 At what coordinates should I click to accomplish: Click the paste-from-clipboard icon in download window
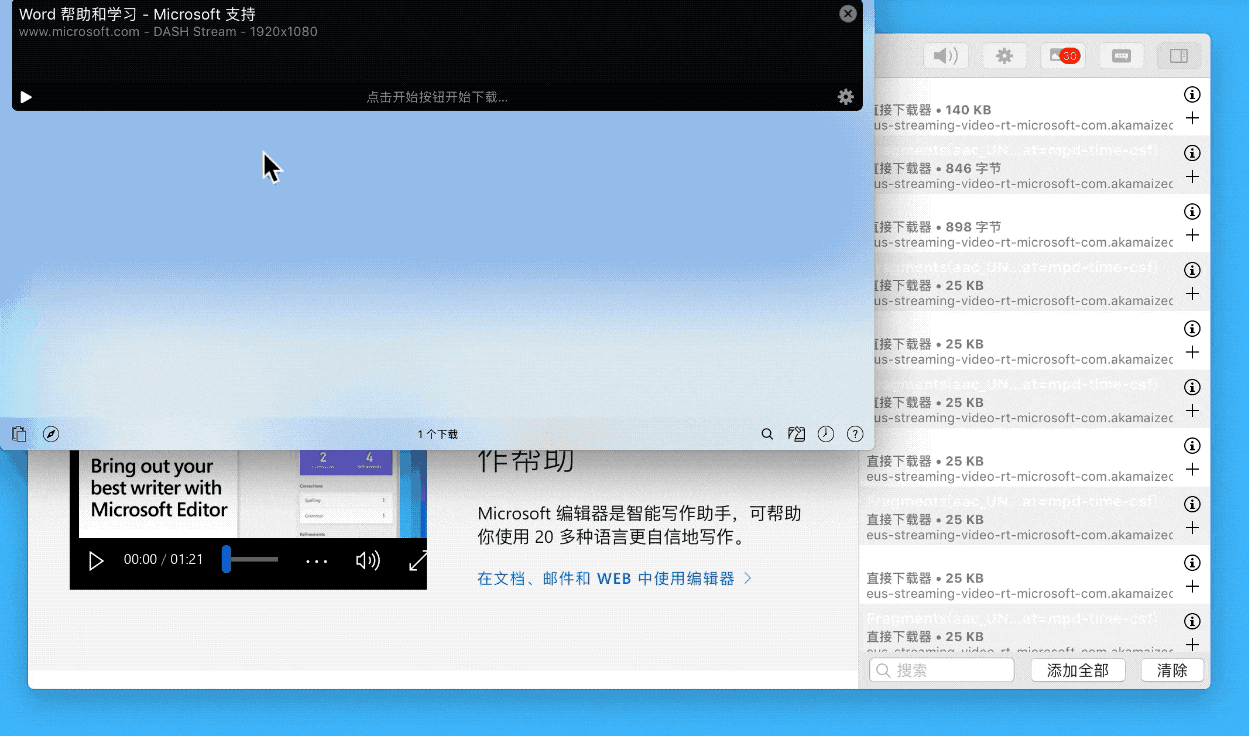(19, 434)
